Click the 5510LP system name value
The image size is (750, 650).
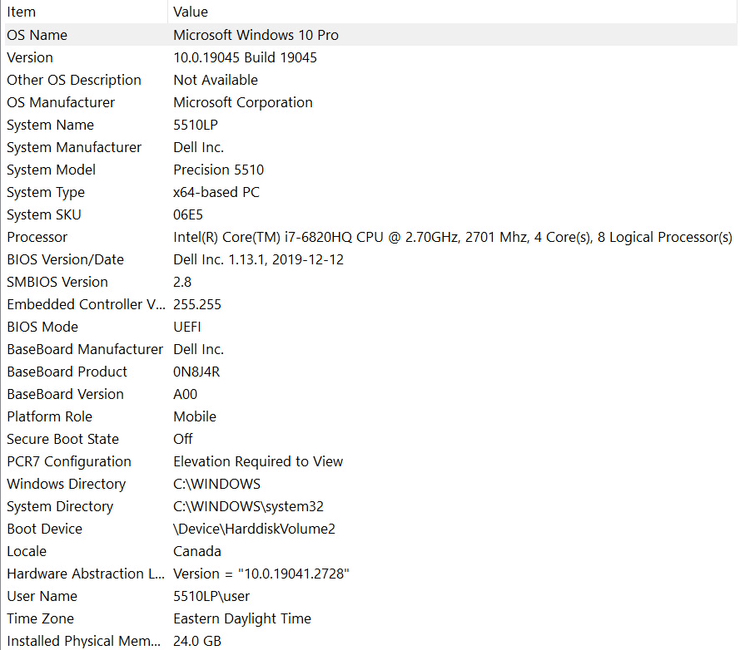click(x=196, y=125)
